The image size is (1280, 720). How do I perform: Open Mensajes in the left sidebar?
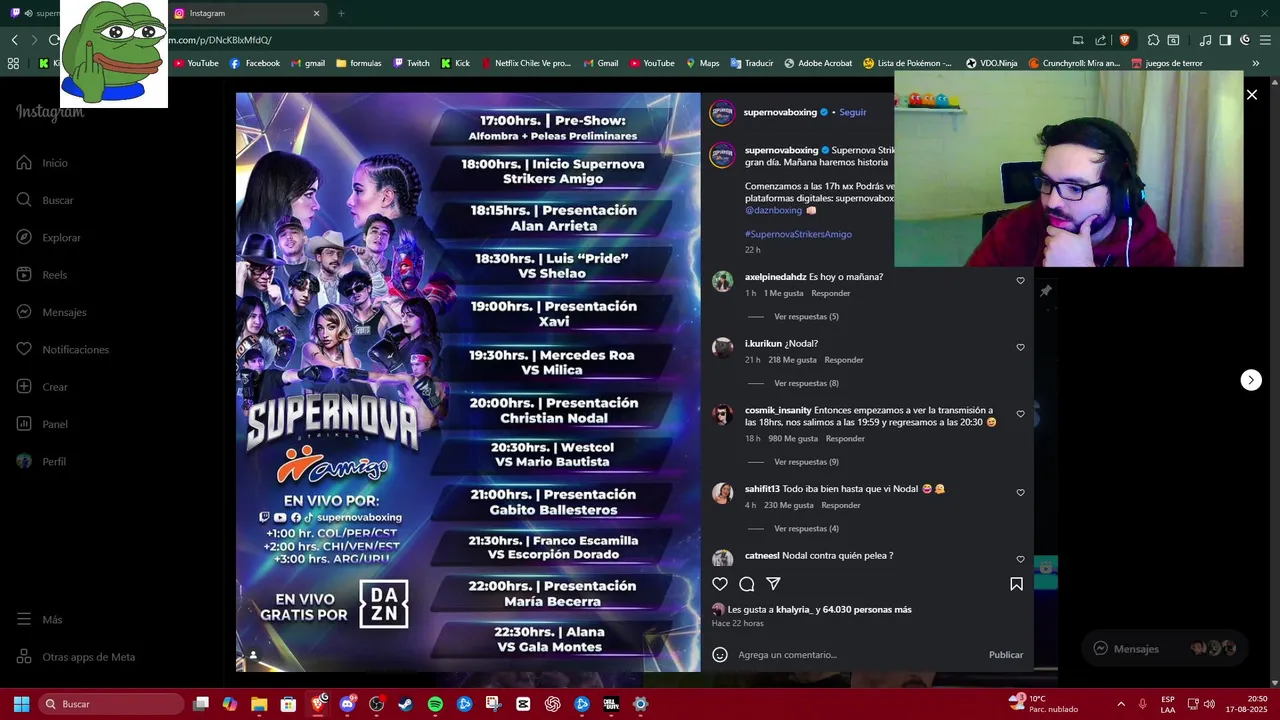tap(51, 312)
